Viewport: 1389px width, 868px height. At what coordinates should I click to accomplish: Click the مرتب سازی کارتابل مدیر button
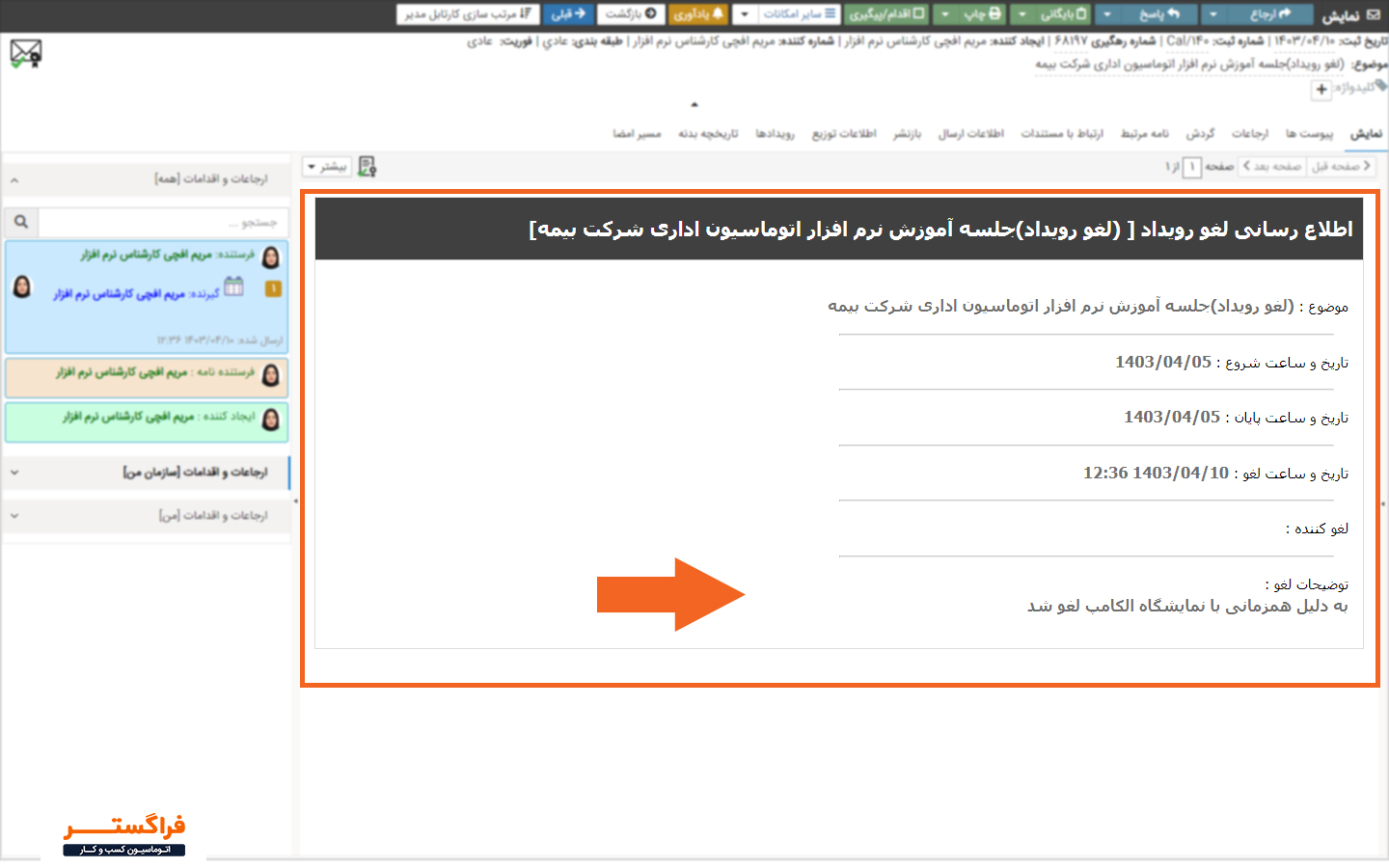(x=464, y=14)
